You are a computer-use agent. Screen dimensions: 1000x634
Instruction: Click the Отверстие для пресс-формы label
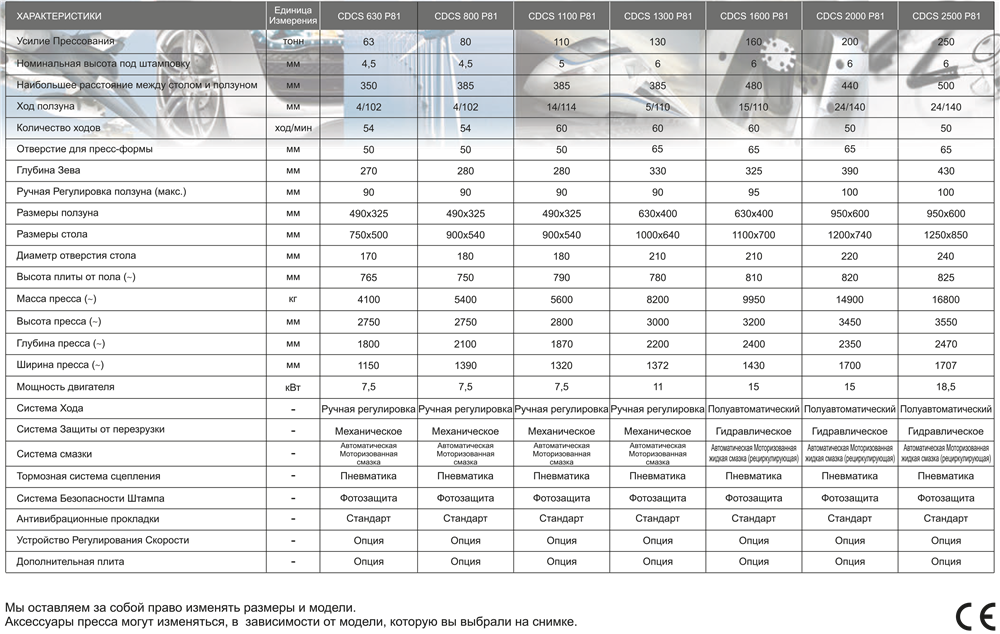pyautogui.click(x=84, y=149)
